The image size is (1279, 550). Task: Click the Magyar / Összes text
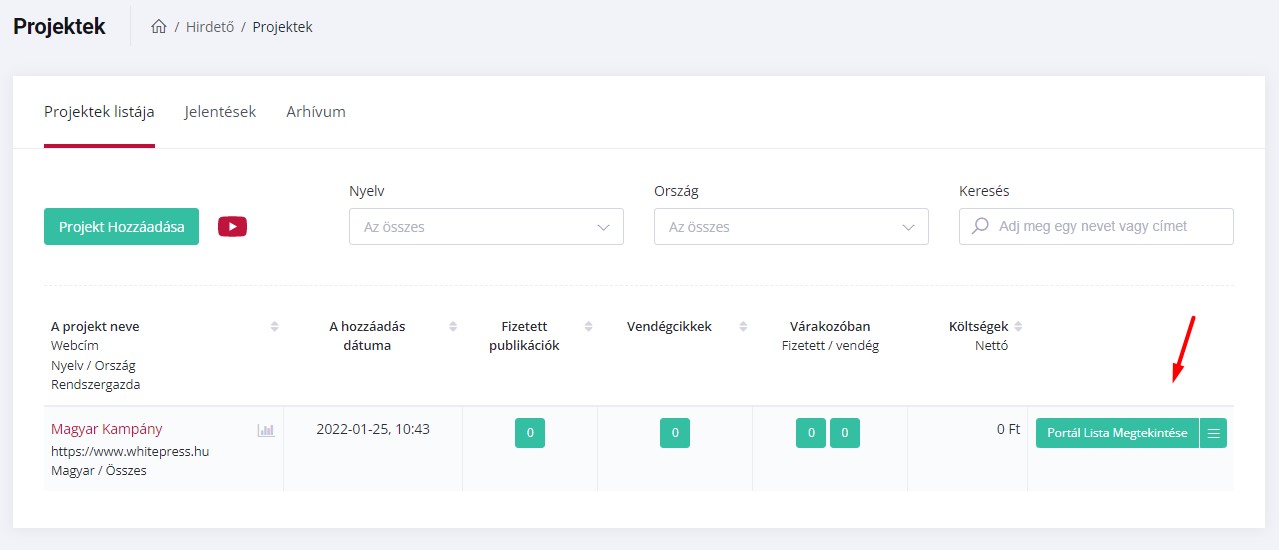coord(99,470)
